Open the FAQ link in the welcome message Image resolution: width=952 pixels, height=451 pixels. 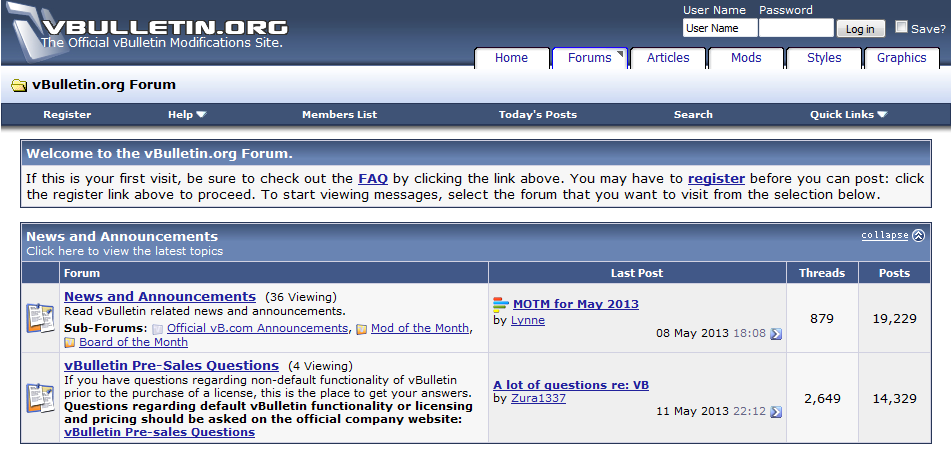point(373,178)
